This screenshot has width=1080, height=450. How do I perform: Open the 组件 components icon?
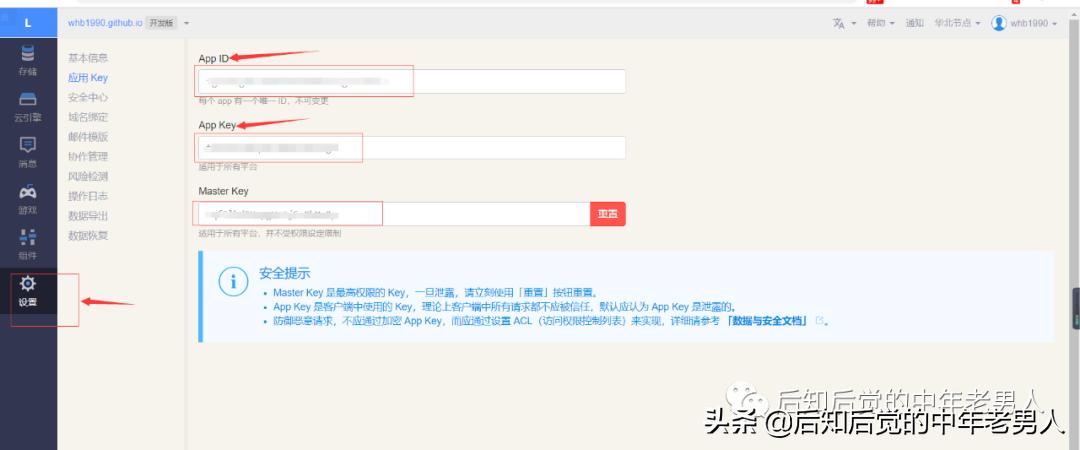point(28,237)
